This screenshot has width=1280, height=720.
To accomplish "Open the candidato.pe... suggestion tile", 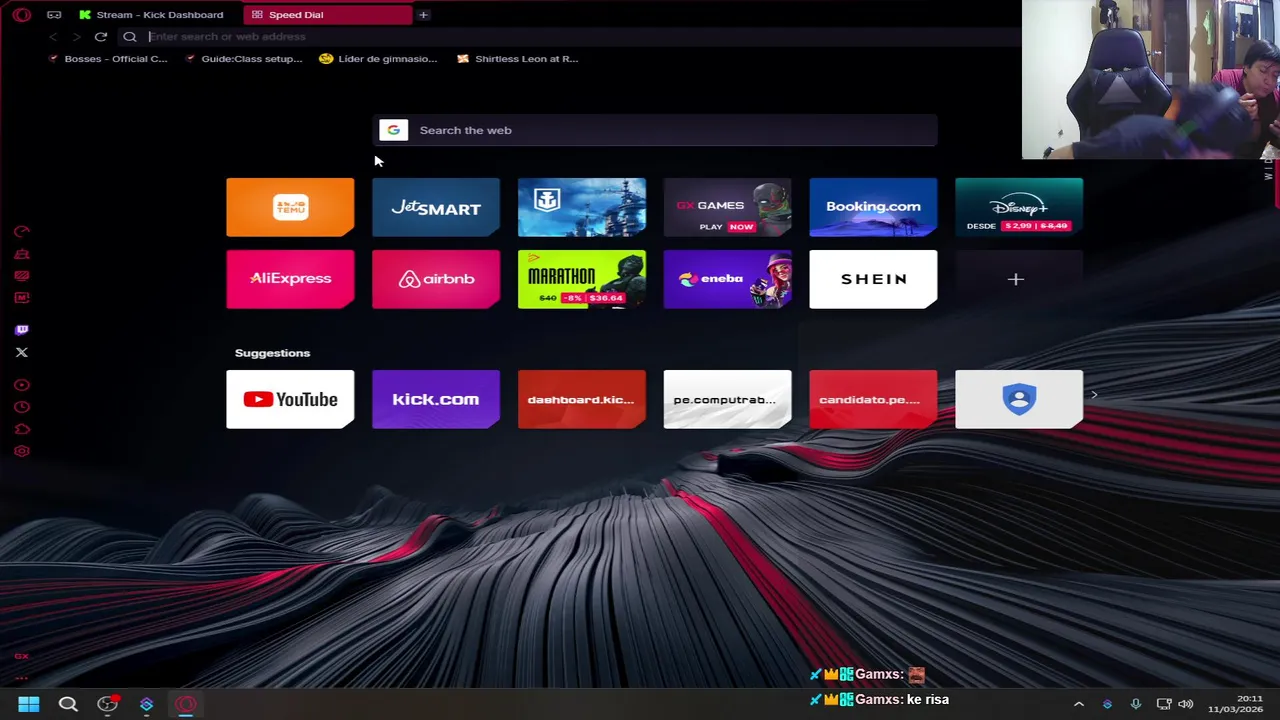I will [873, 399].
